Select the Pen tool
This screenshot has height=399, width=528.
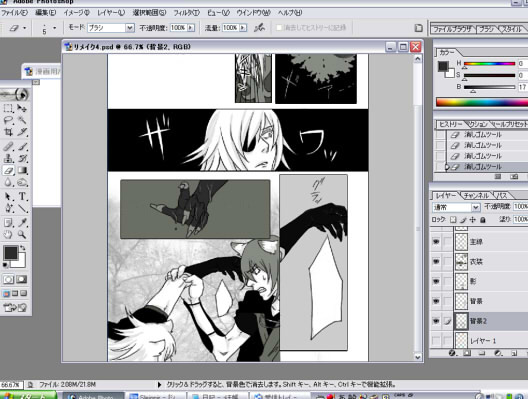click(x=8, y=208)
